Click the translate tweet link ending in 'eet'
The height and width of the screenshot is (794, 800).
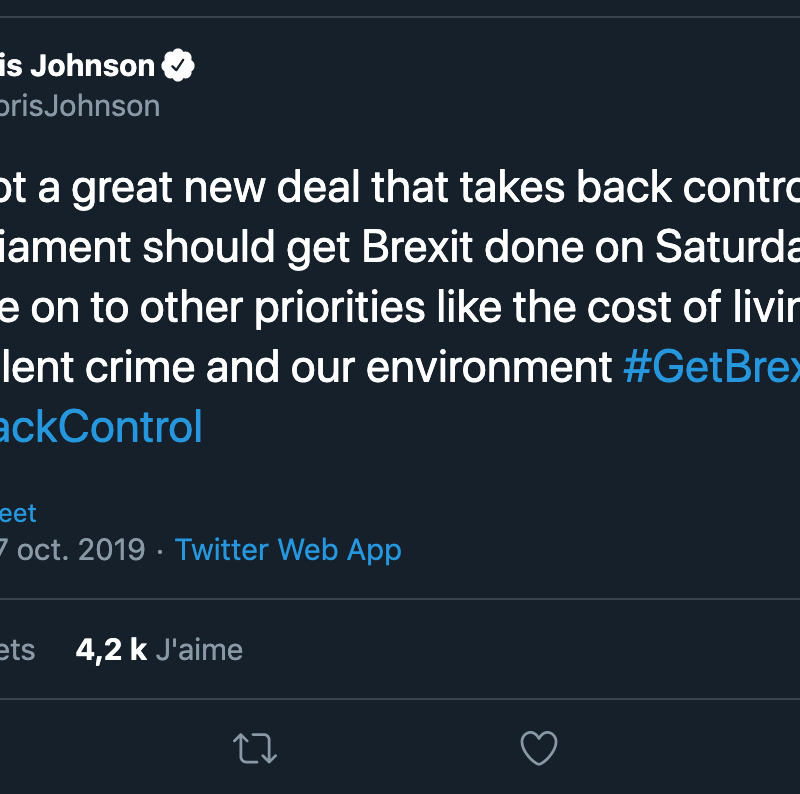tap(18, 513)
